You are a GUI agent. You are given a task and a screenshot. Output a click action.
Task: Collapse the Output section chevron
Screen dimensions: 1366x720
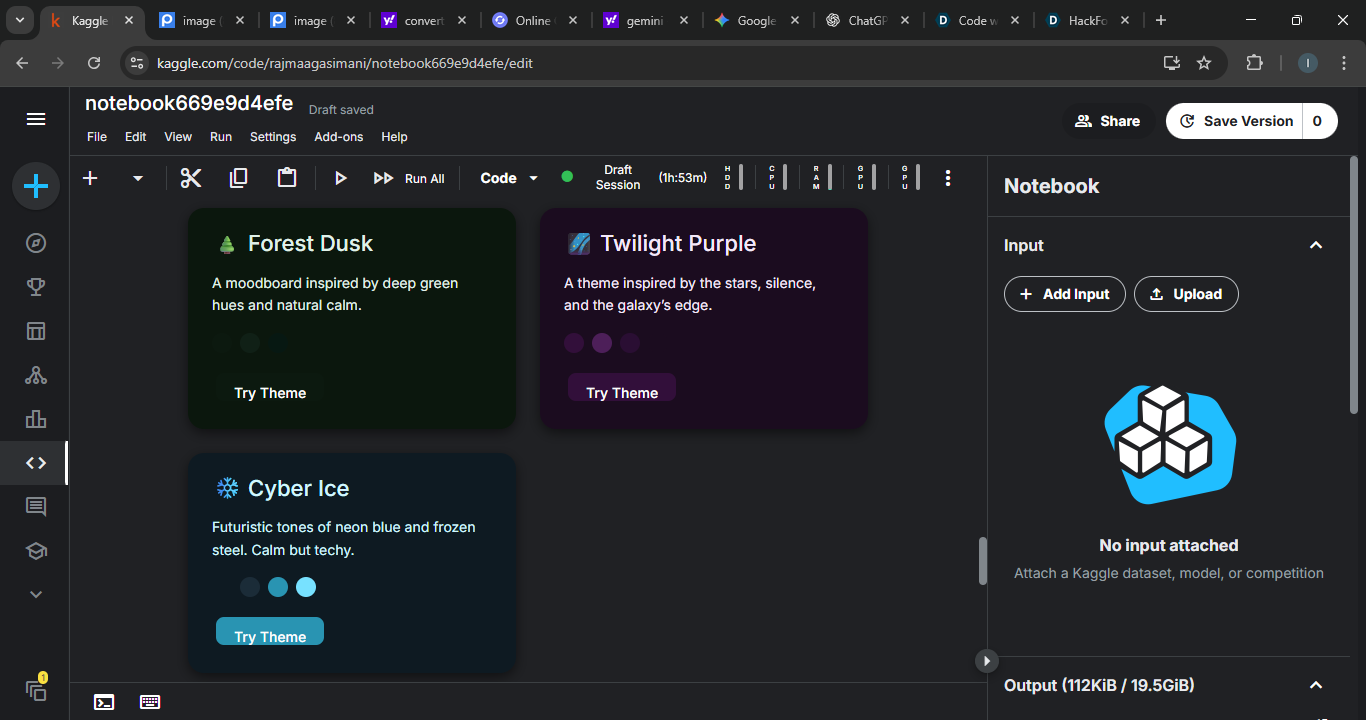(x=1316, y=685)
